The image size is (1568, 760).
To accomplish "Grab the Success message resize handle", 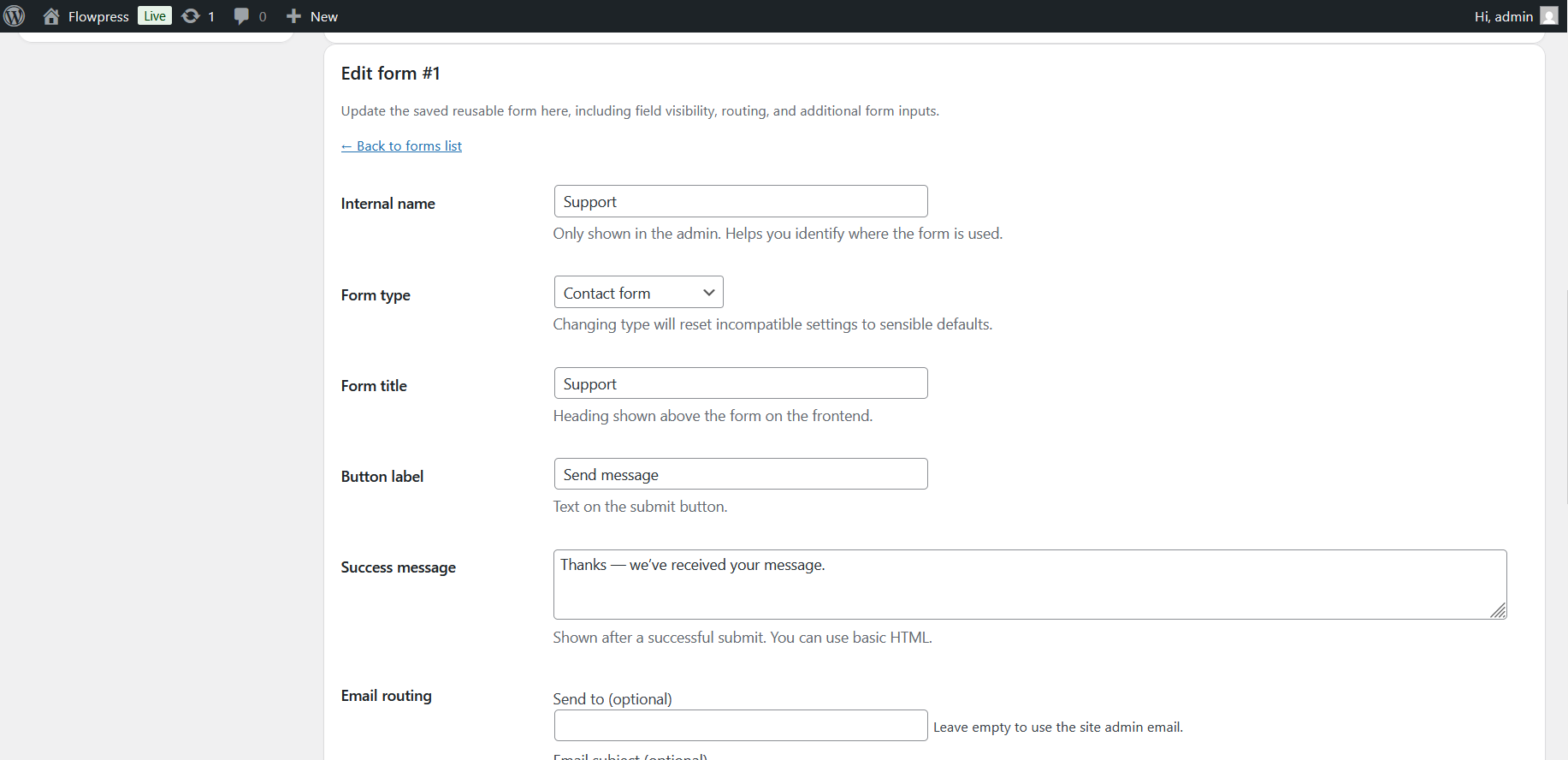I will click(x=1498, y=610).
